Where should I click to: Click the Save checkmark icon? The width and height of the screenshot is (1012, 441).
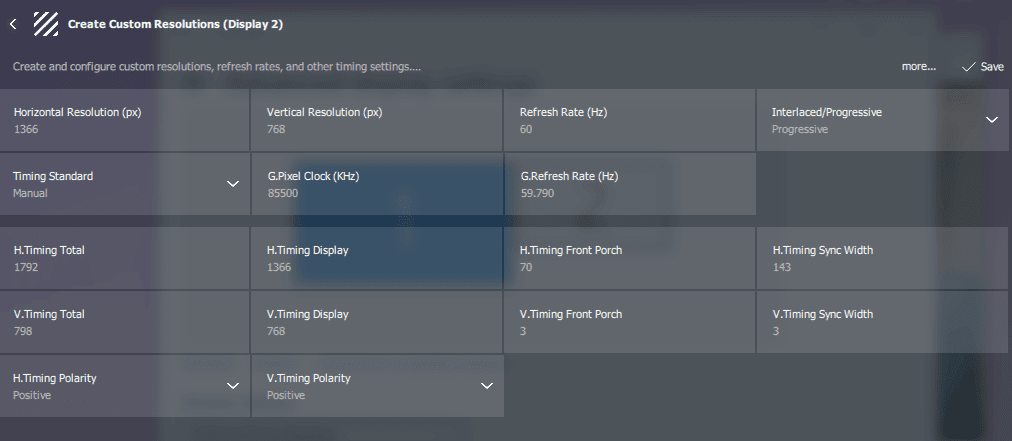(968, 67)
